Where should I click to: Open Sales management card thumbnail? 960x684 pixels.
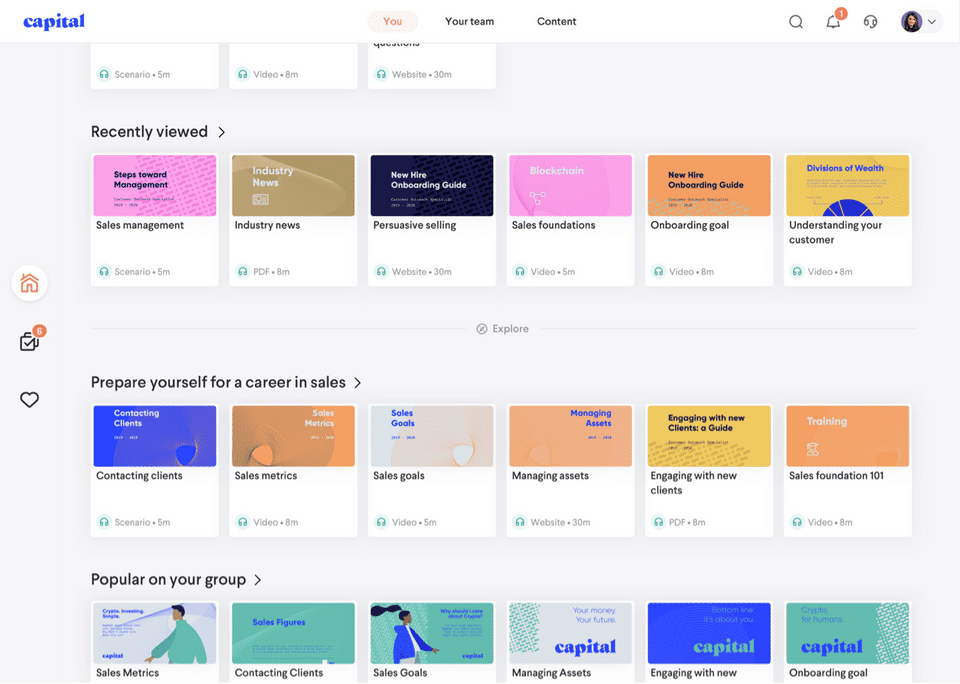[x=155, y=186]
